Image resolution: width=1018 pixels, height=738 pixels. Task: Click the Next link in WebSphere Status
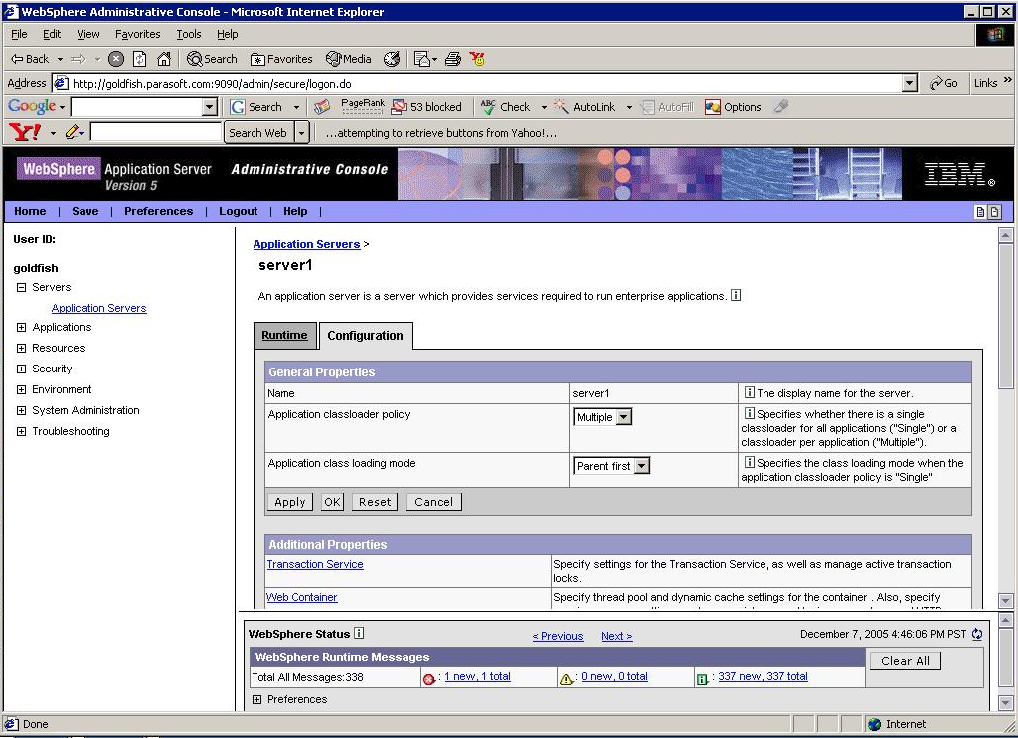(617, 636)
